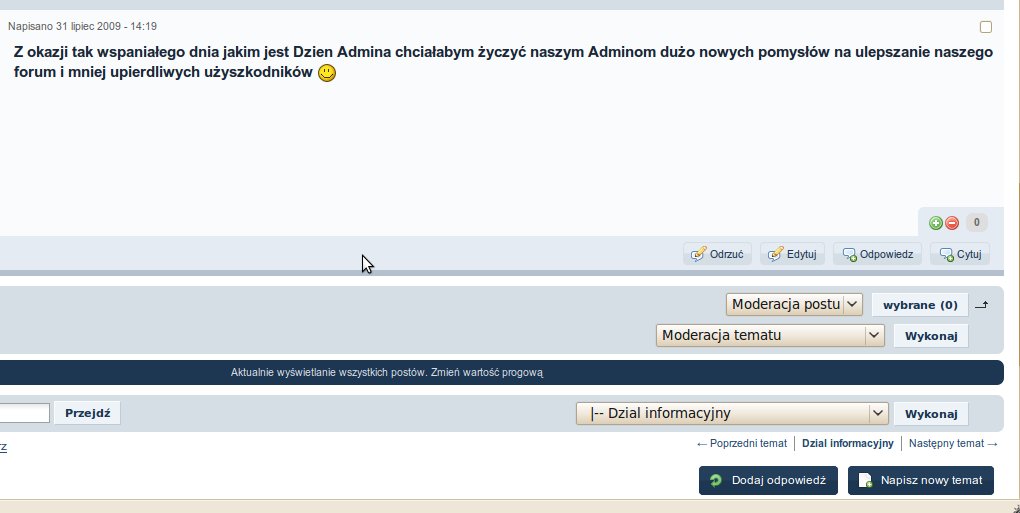Click the Przejdź button
This screenshot has width=1020, height=513.
(88, 413)
